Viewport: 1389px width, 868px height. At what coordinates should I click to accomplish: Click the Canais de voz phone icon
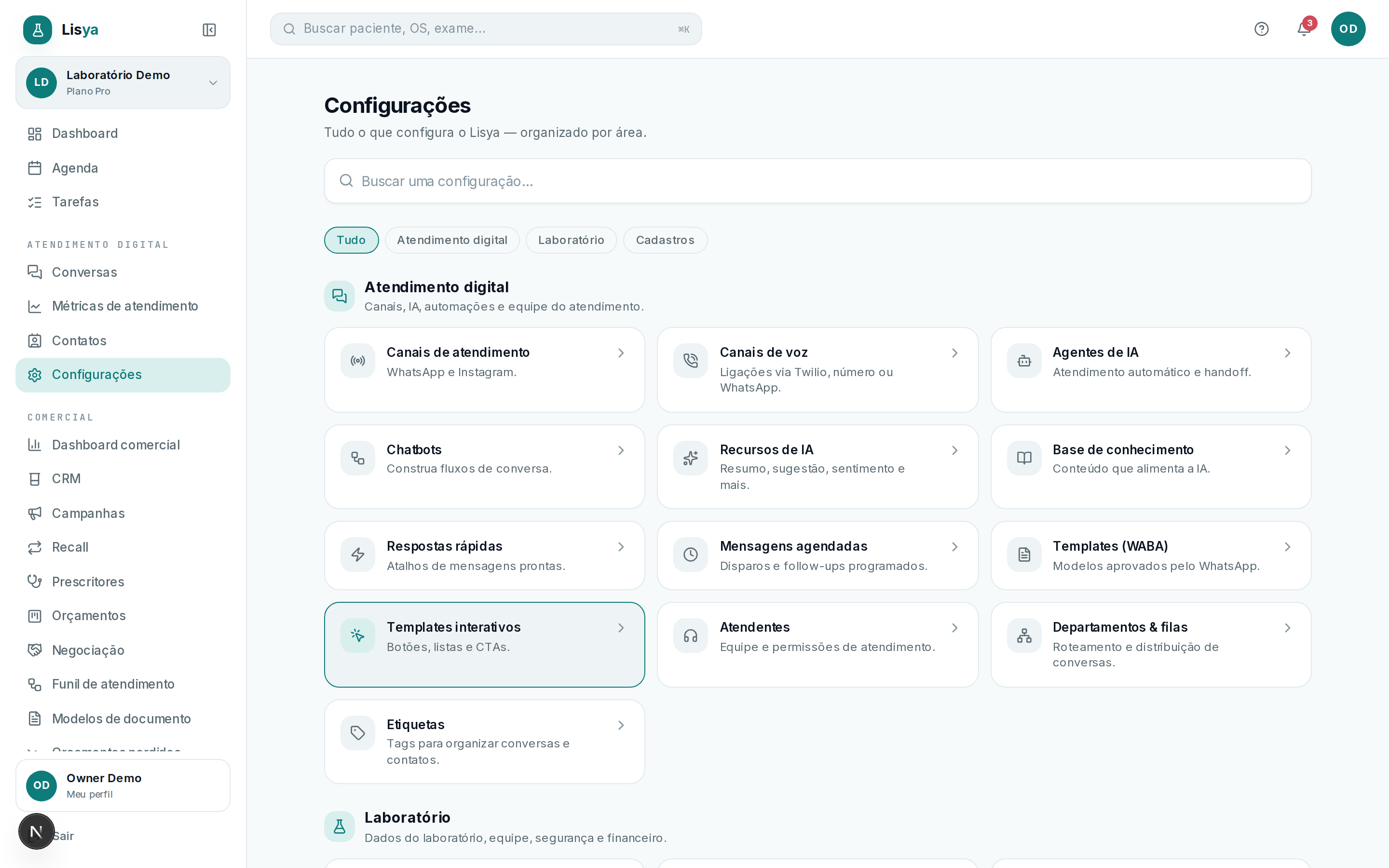[691, 361]
